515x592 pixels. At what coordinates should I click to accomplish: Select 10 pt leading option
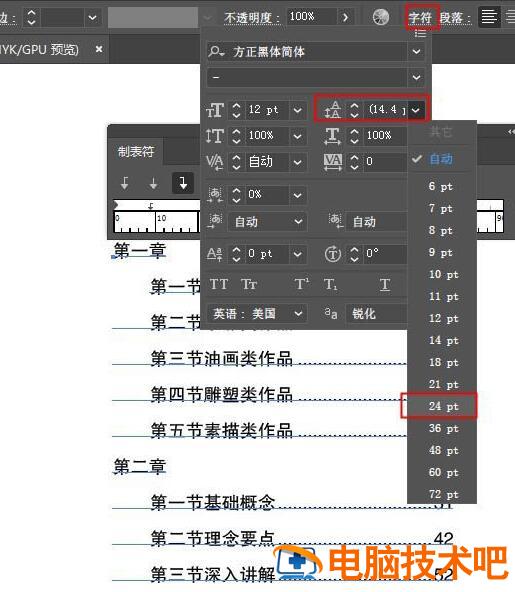(443, 274)
